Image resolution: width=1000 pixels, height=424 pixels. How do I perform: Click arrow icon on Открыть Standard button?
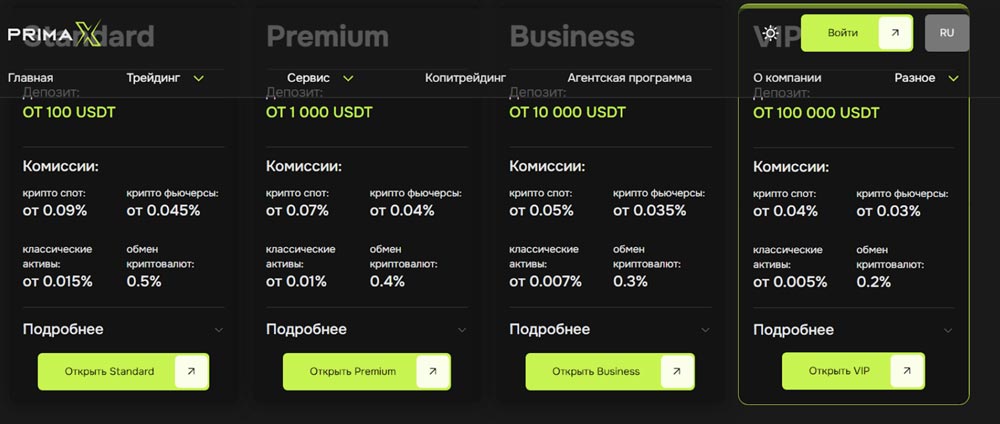tap(191, 371)
